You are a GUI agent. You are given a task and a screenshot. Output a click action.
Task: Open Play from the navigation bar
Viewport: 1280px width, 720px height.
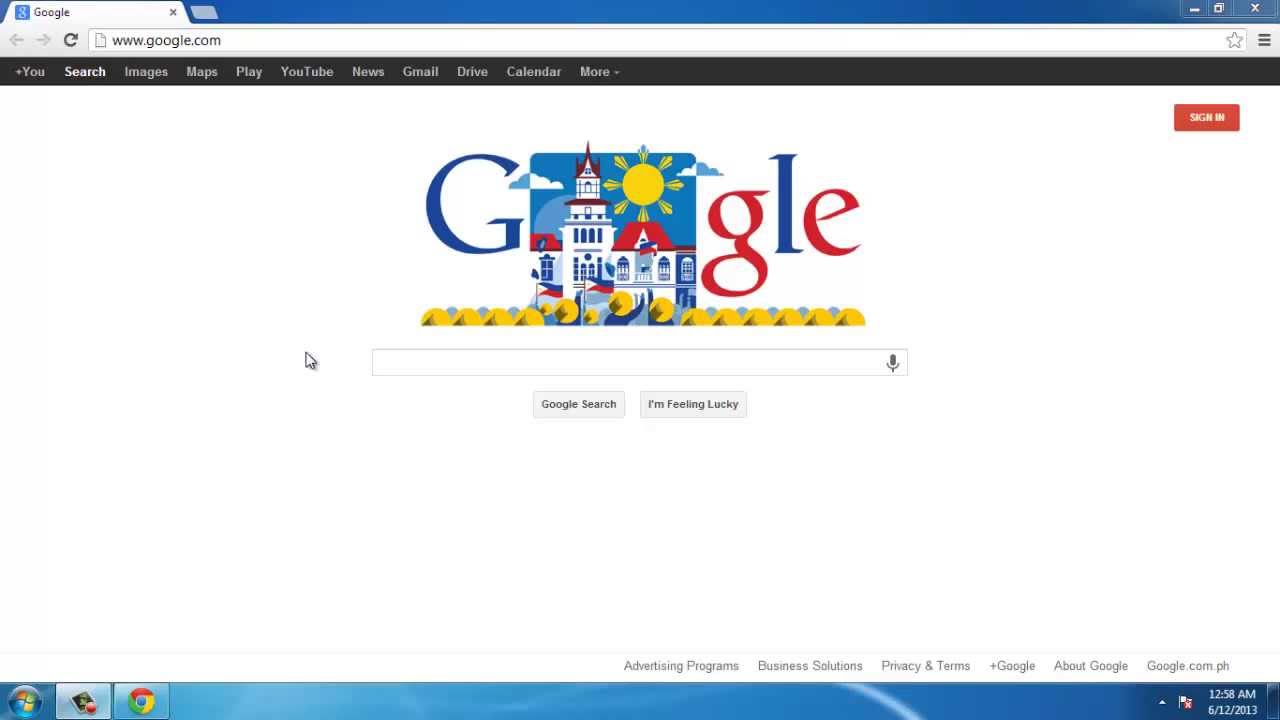249,71
